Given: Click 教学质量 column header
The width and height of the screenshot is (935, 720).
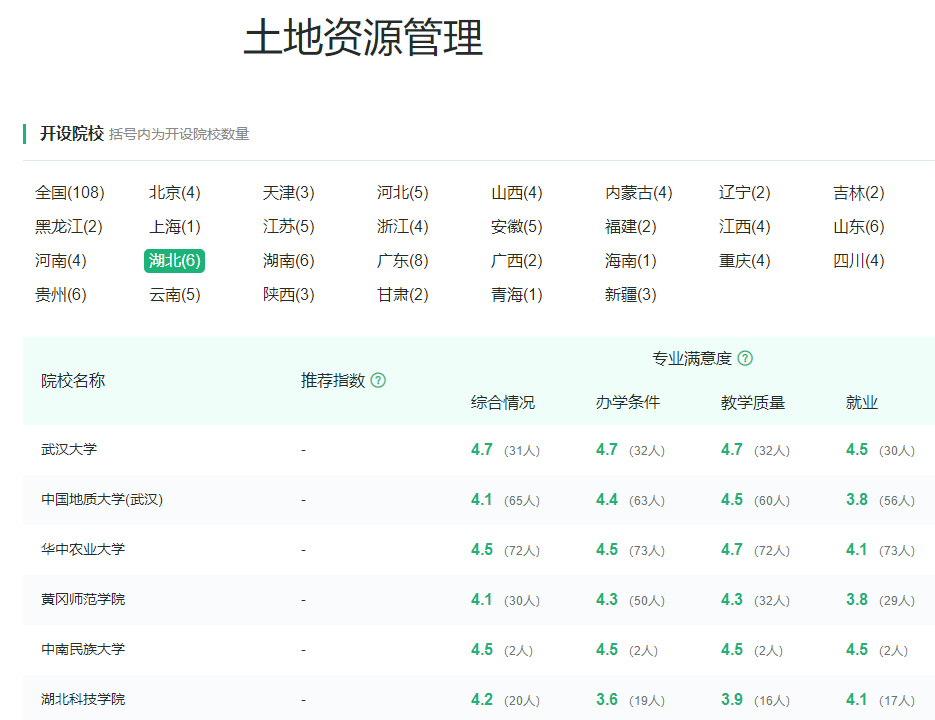Looking at the screenshot, I should (753, 403).
